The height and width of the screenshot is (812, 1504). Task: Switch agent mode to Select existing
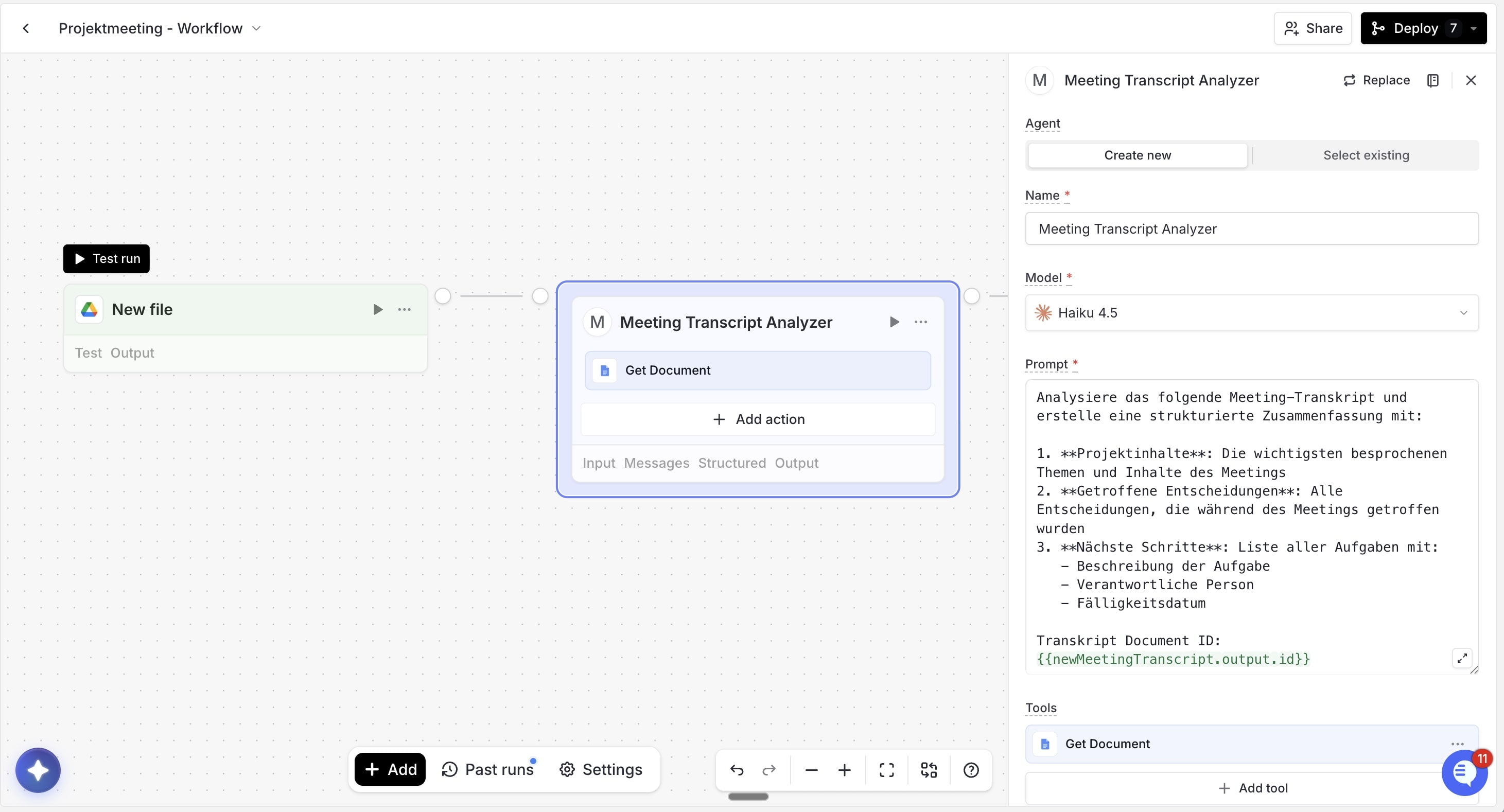pos(1366,155)
